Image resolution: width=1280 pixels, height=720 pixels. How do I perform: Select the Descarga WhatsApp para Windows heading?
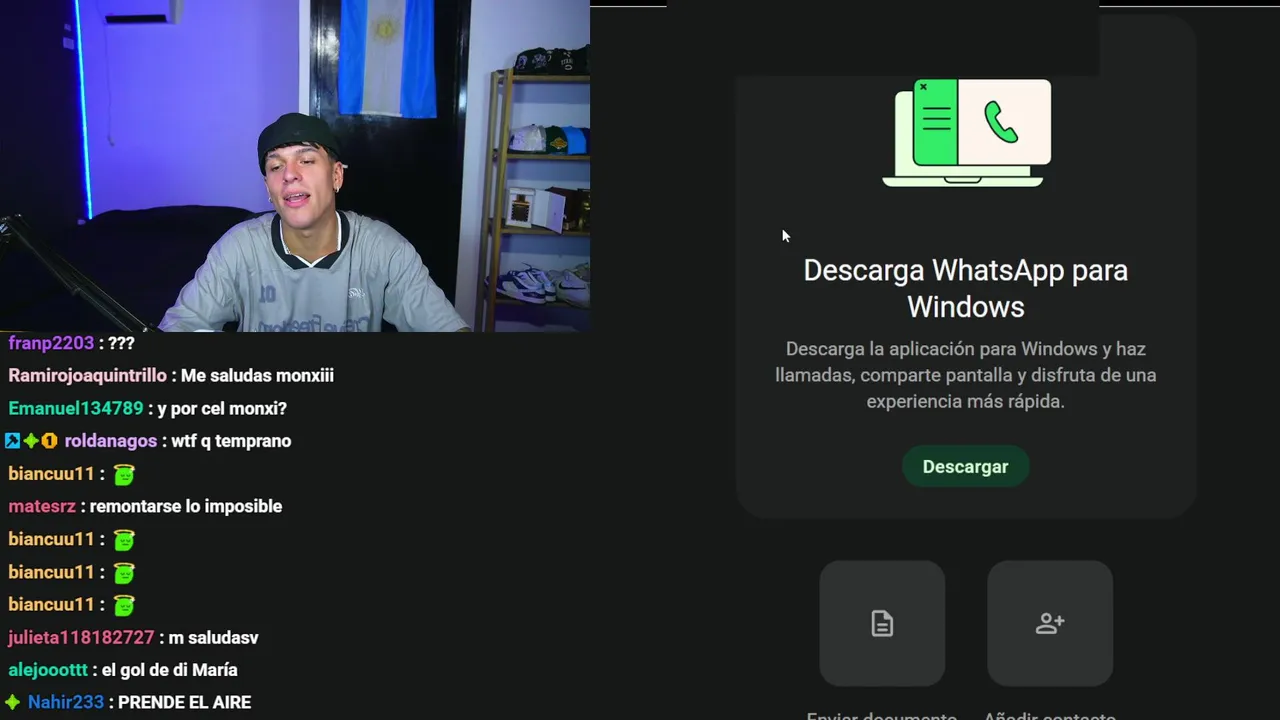(x=966, y=288)
